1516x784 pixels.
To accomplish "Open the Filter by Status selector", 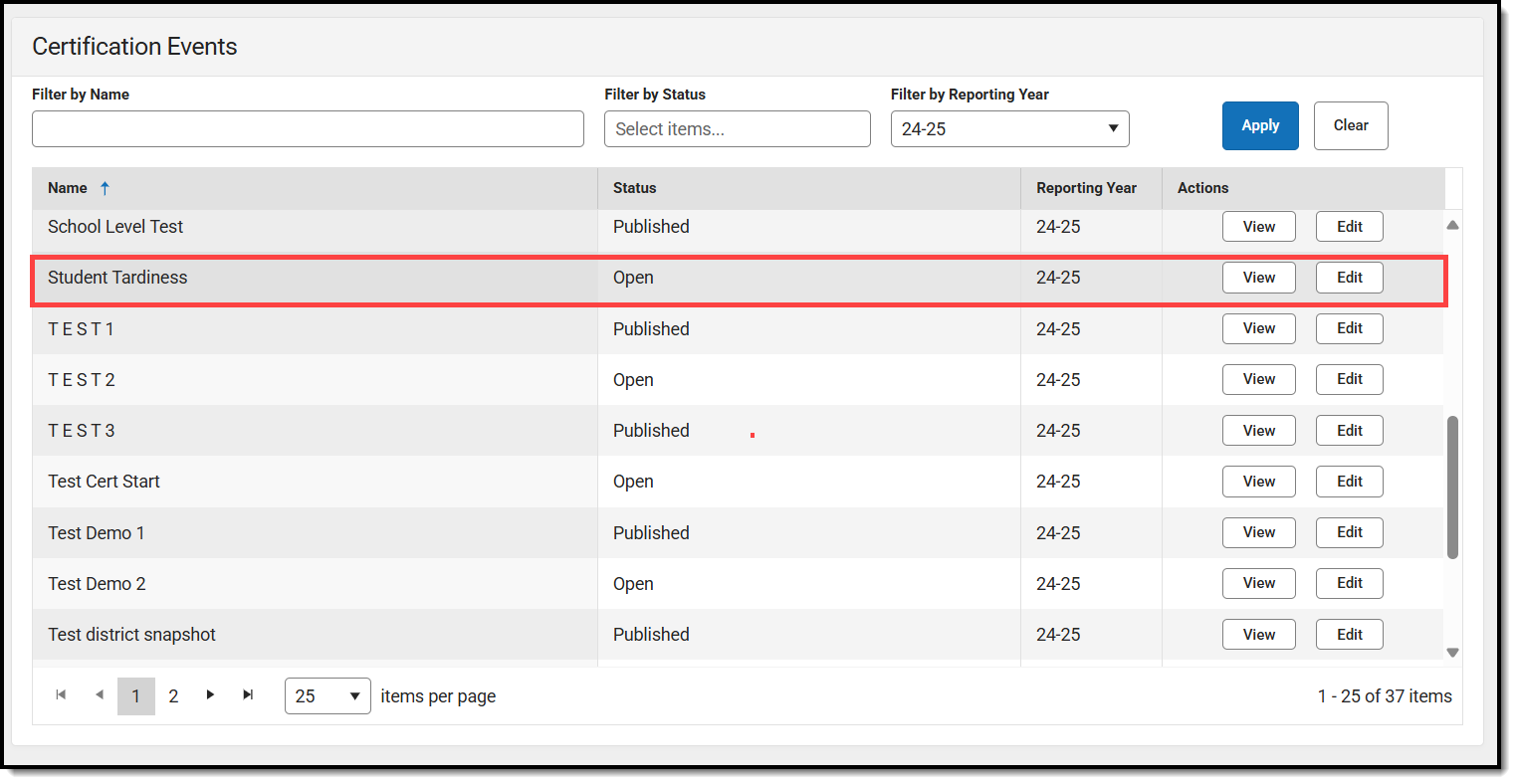I will click(737, 129).
